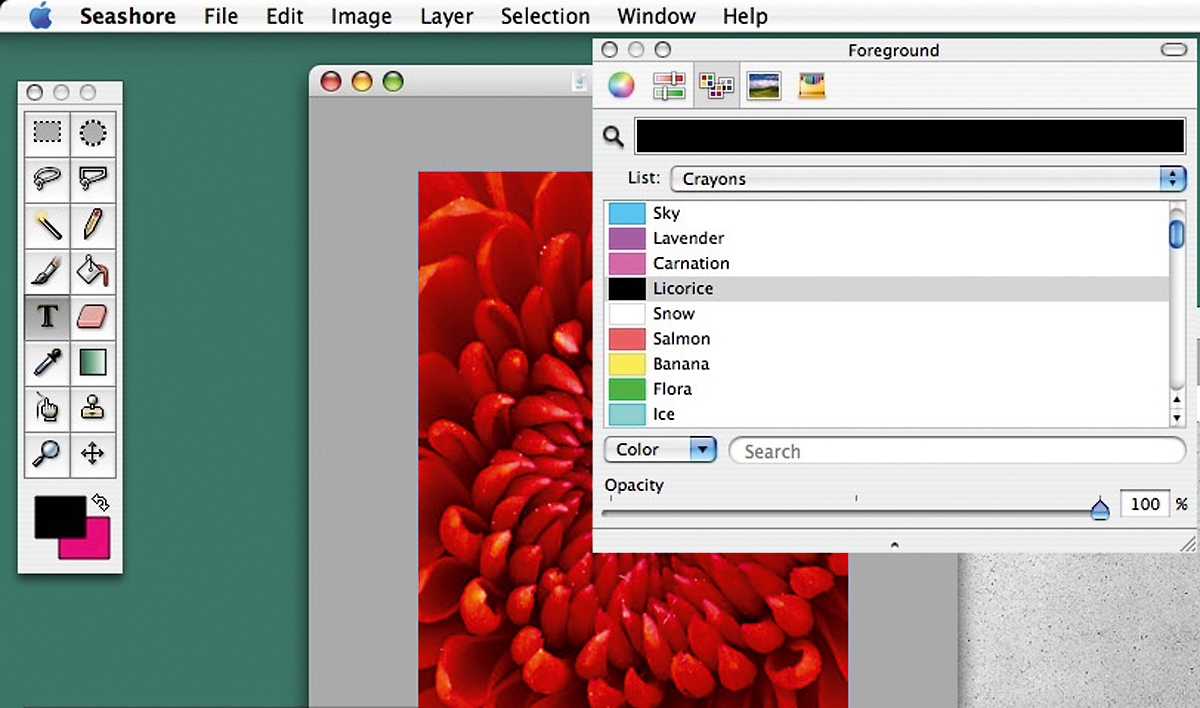The height and width of the screenshot is (708, 1200).
Task: Open the Selection menu
Action: coord(545,16)
